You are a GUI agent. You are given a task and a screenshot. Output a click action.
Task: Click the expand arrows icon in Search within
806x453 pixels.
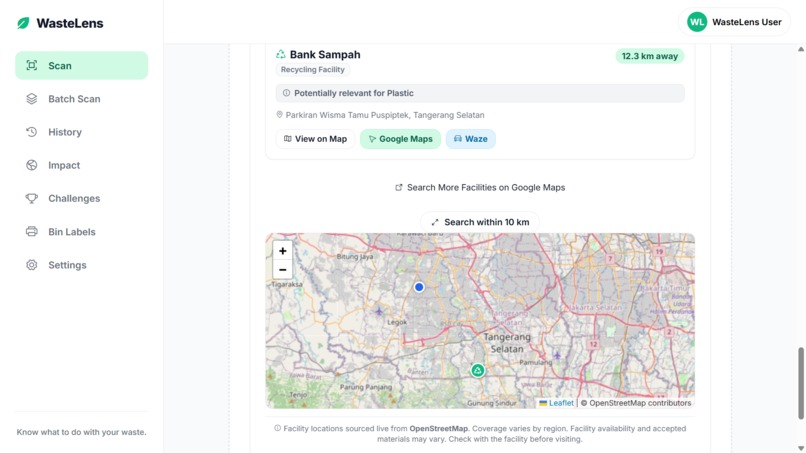[x=435, y=222]
